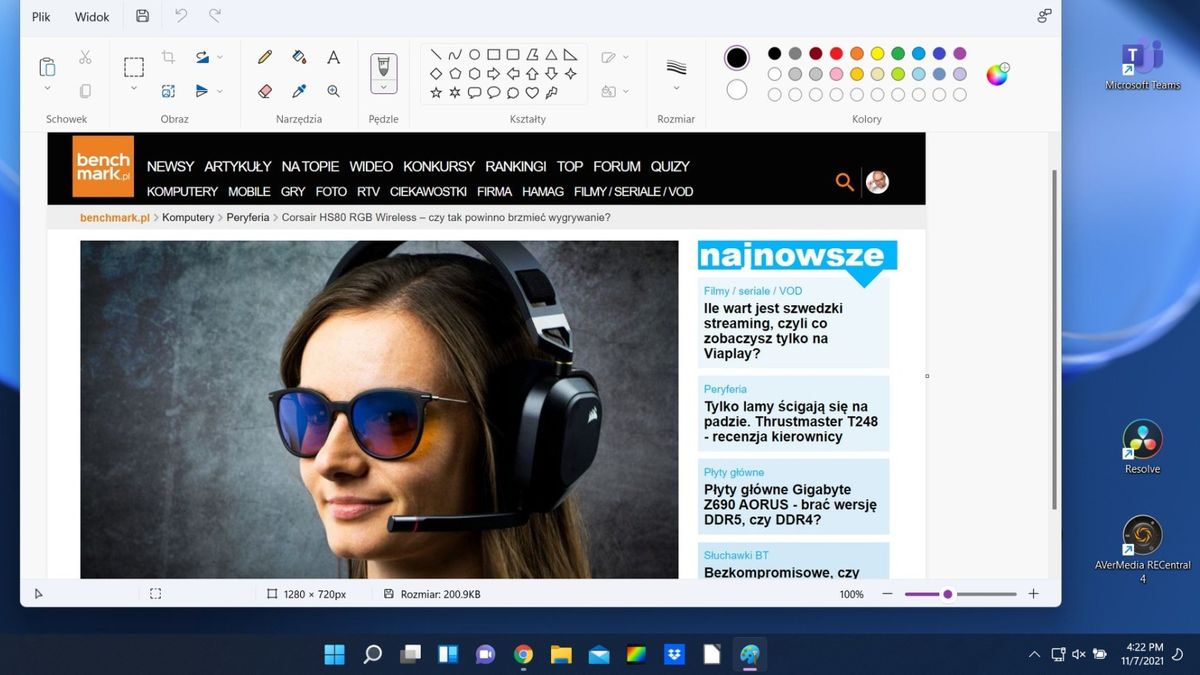The width and height of the screenshot is (1200, 675).
Task: Select the Text tool
Action: pyautogui.click(x=334, y=57)
